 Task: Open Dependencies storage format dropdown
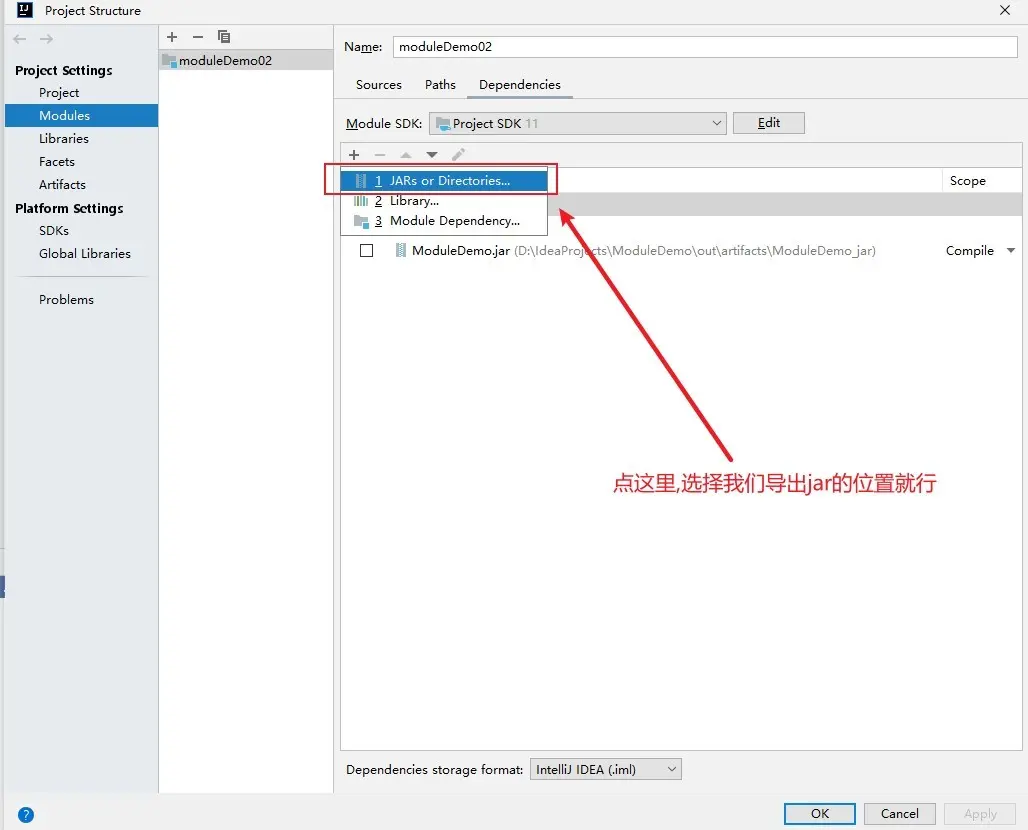(606, 769)
